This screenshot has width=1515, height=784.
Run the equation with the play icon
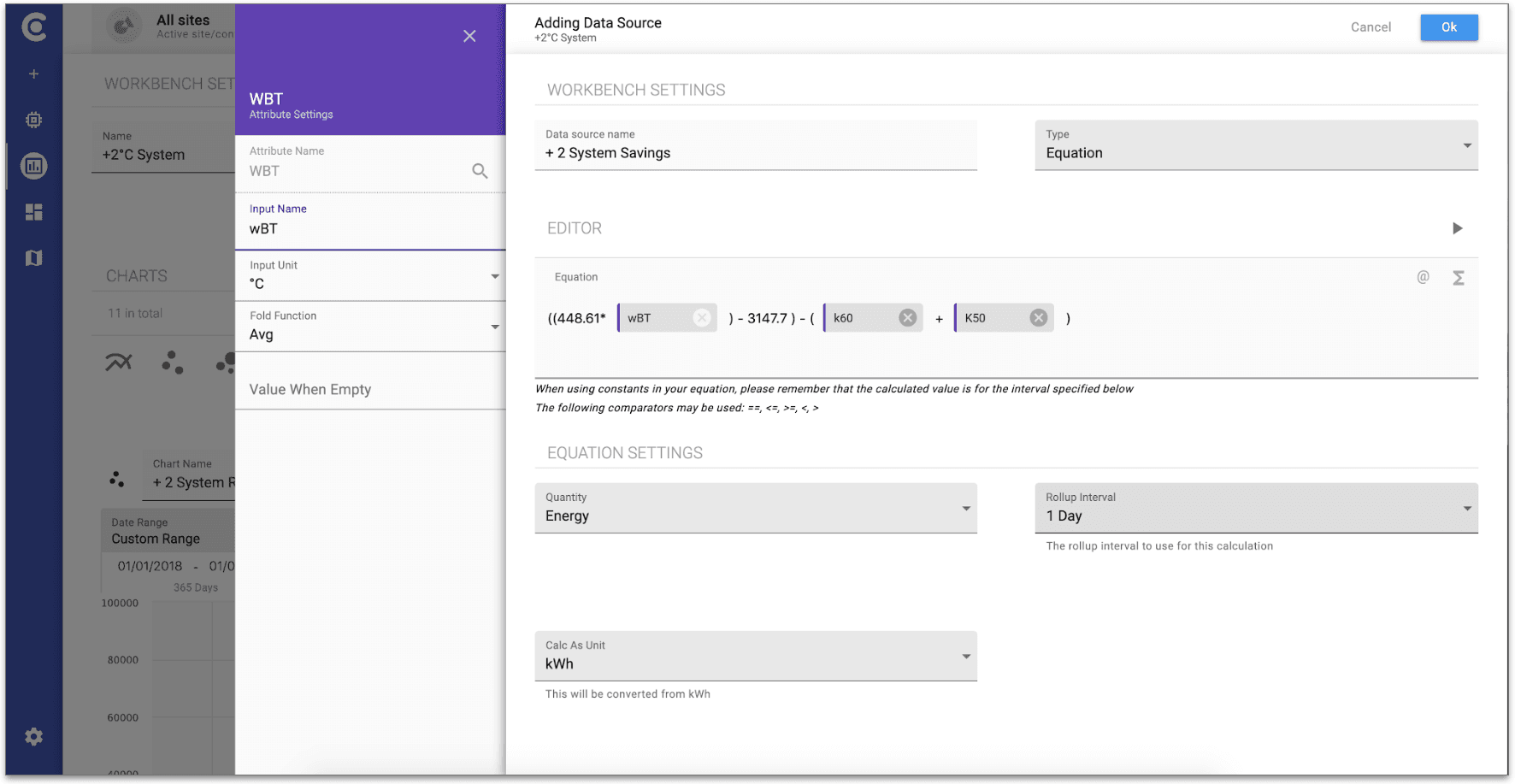[x=1458, y=228]
